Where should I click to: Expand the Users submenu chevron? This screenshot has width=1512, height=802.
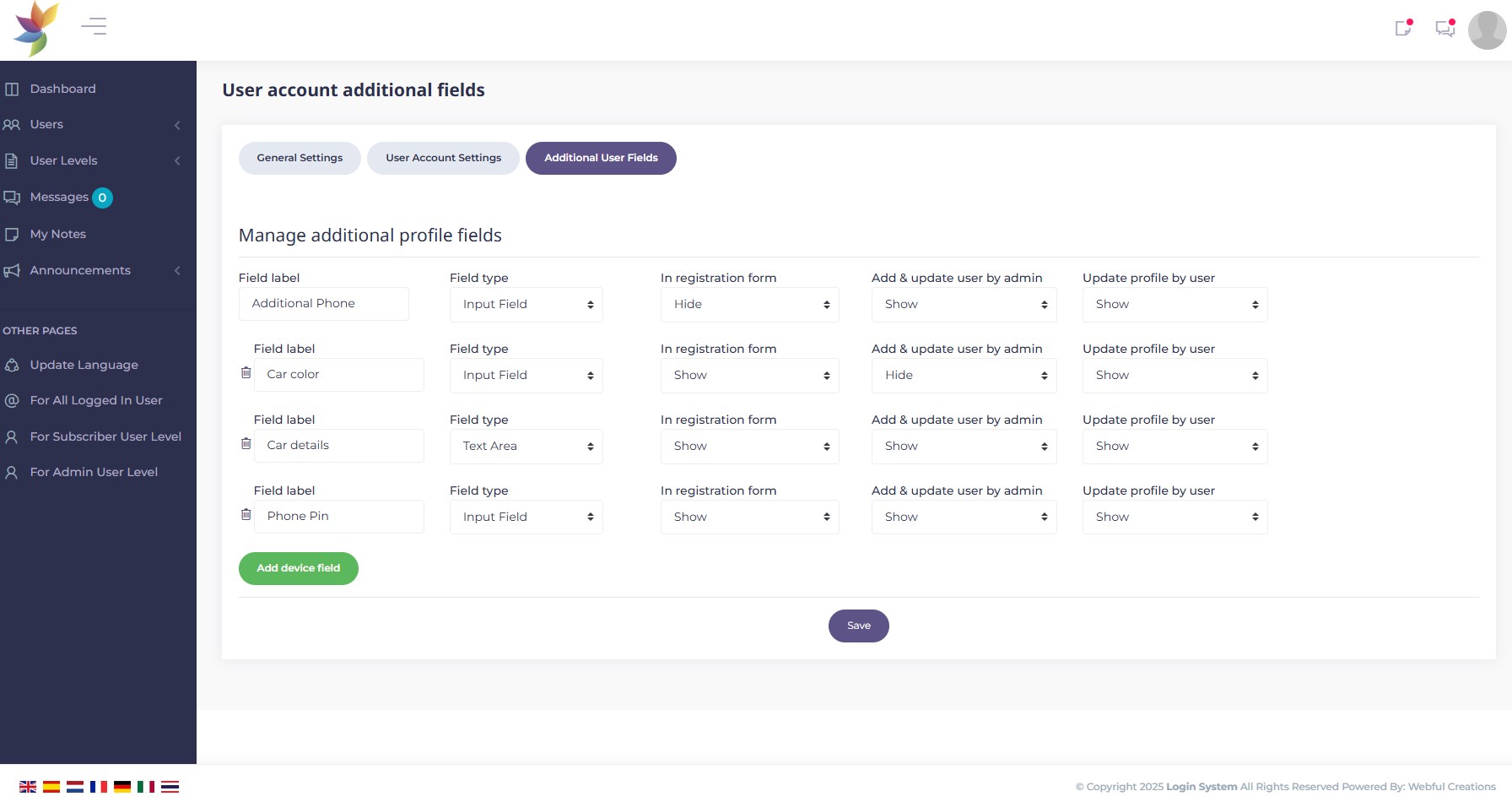pos(177,124)
